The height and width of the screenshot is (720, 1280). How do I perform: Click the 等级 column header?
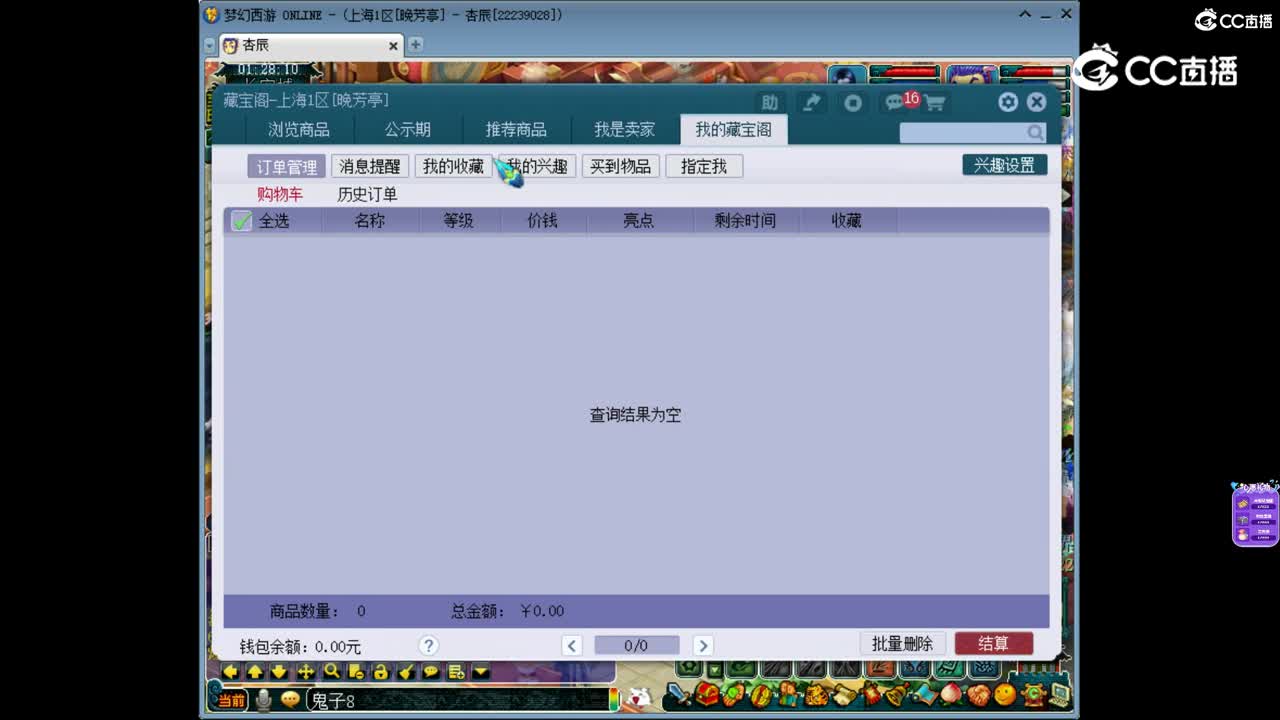tap(459, 221)
